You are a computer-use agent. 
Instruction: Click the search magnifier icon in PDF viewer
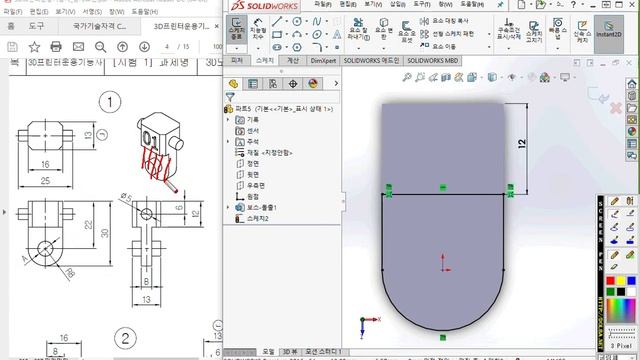point(100,47)
